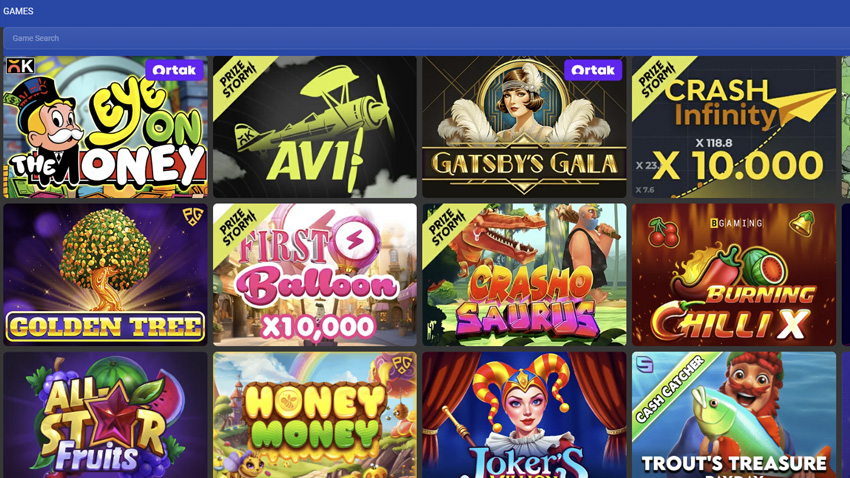
Task: Select the GAMES header label
Action: pyautogui.click(x=18, y=11)
